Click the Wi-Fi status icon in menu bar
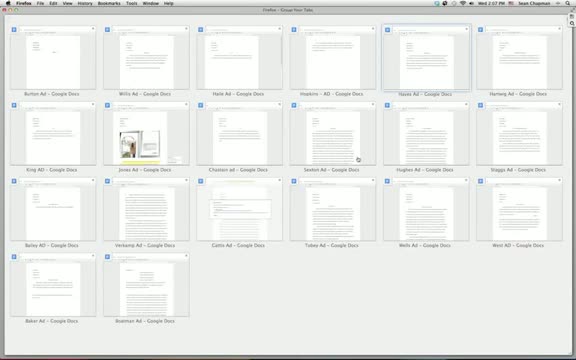The height and width of the screenshot is (360, 576). (x=463, y=3)
